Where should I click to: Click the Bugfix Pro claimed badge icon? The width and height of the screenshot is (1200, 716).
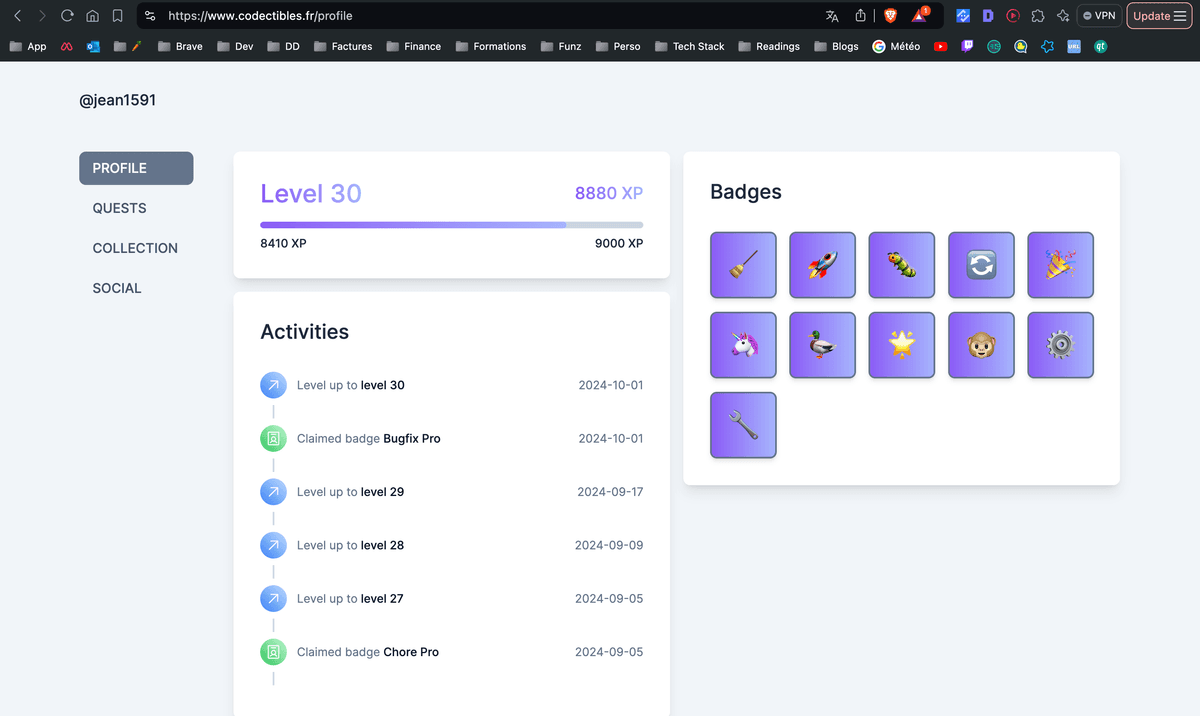tap(273, 438)
